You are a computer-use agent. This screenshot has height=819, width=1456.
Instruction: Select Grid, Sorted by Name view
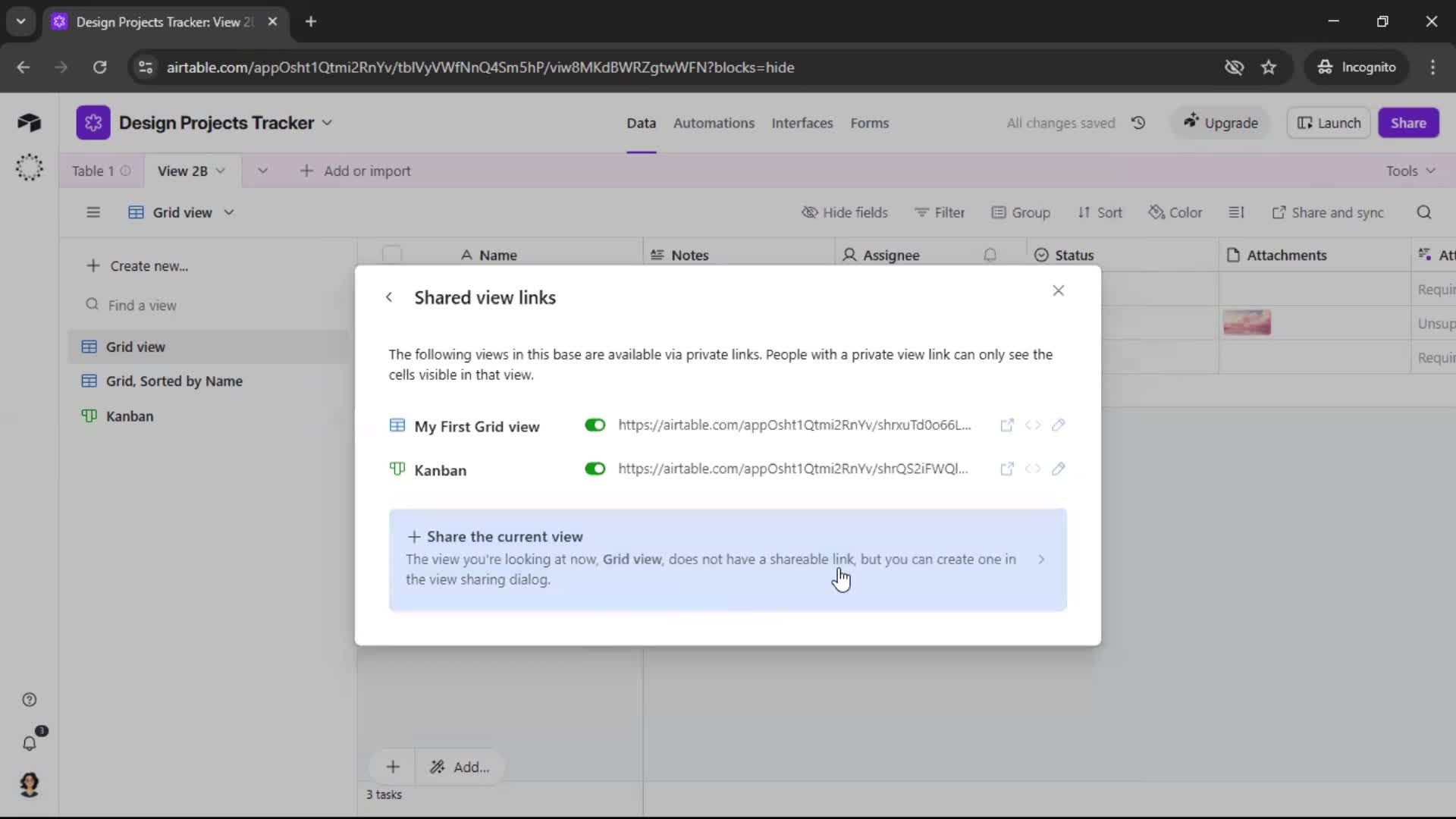[x=209, y=381]
